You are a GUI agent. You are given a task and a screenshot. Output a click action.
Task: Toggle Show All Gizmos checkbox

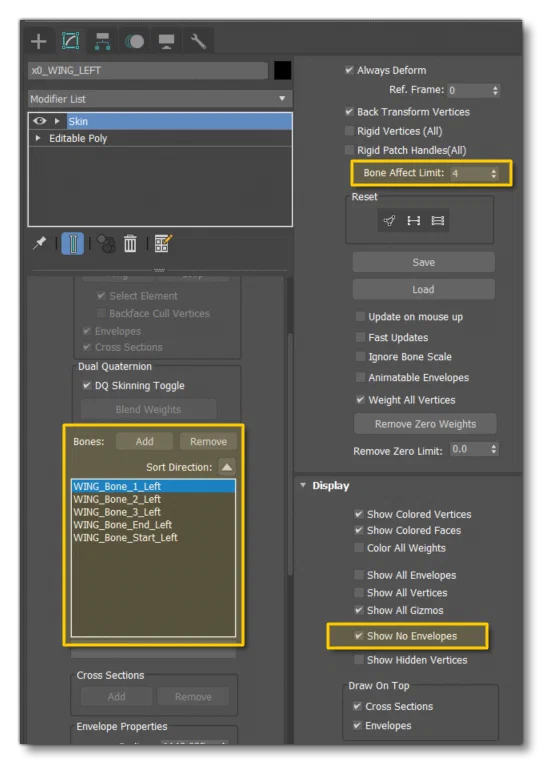(x=359, y=610)
